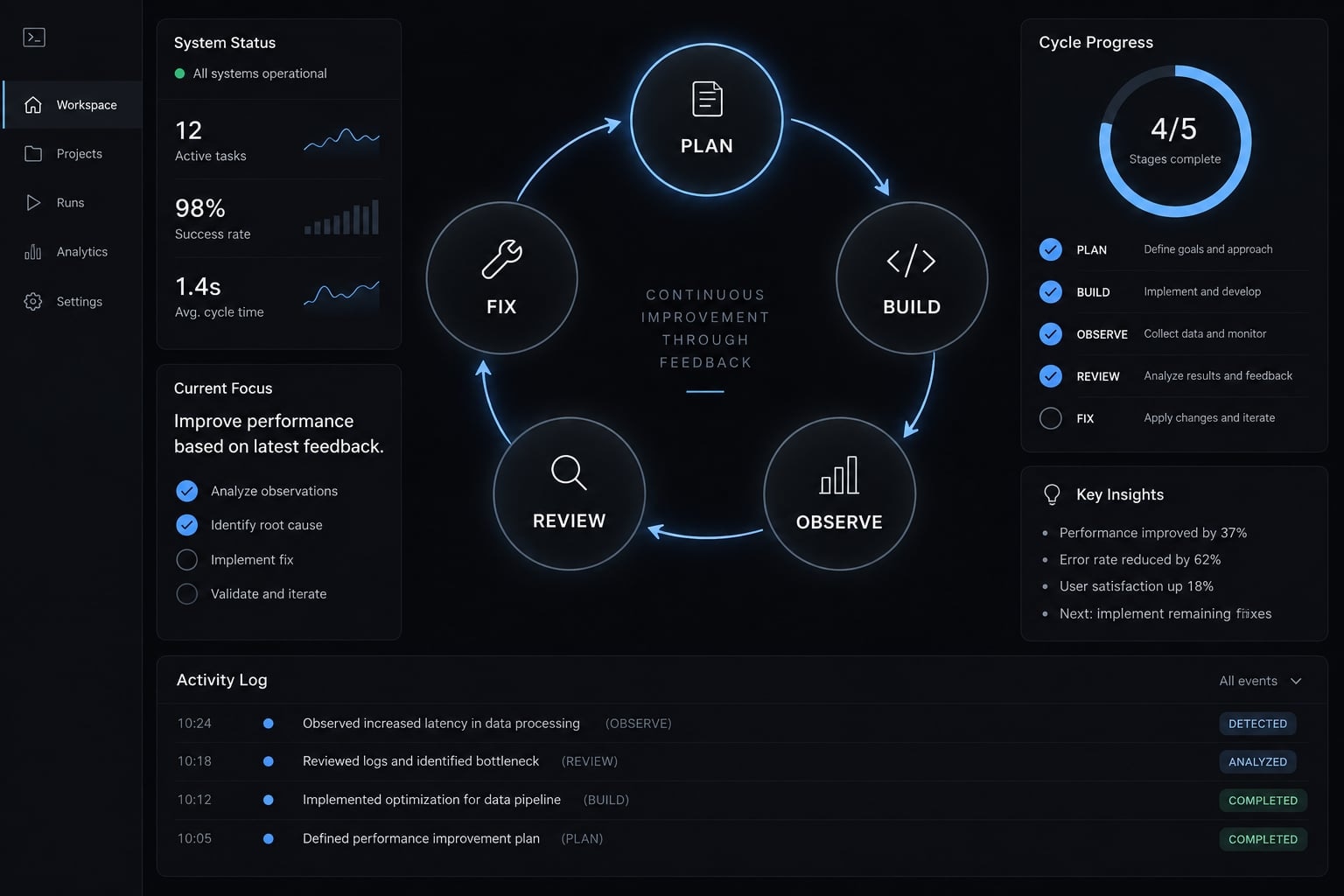The width and height of the screenshot is (1344, 896).
Task: Uncheck the Identify root cause checkbox
Action: coord(187,525)
